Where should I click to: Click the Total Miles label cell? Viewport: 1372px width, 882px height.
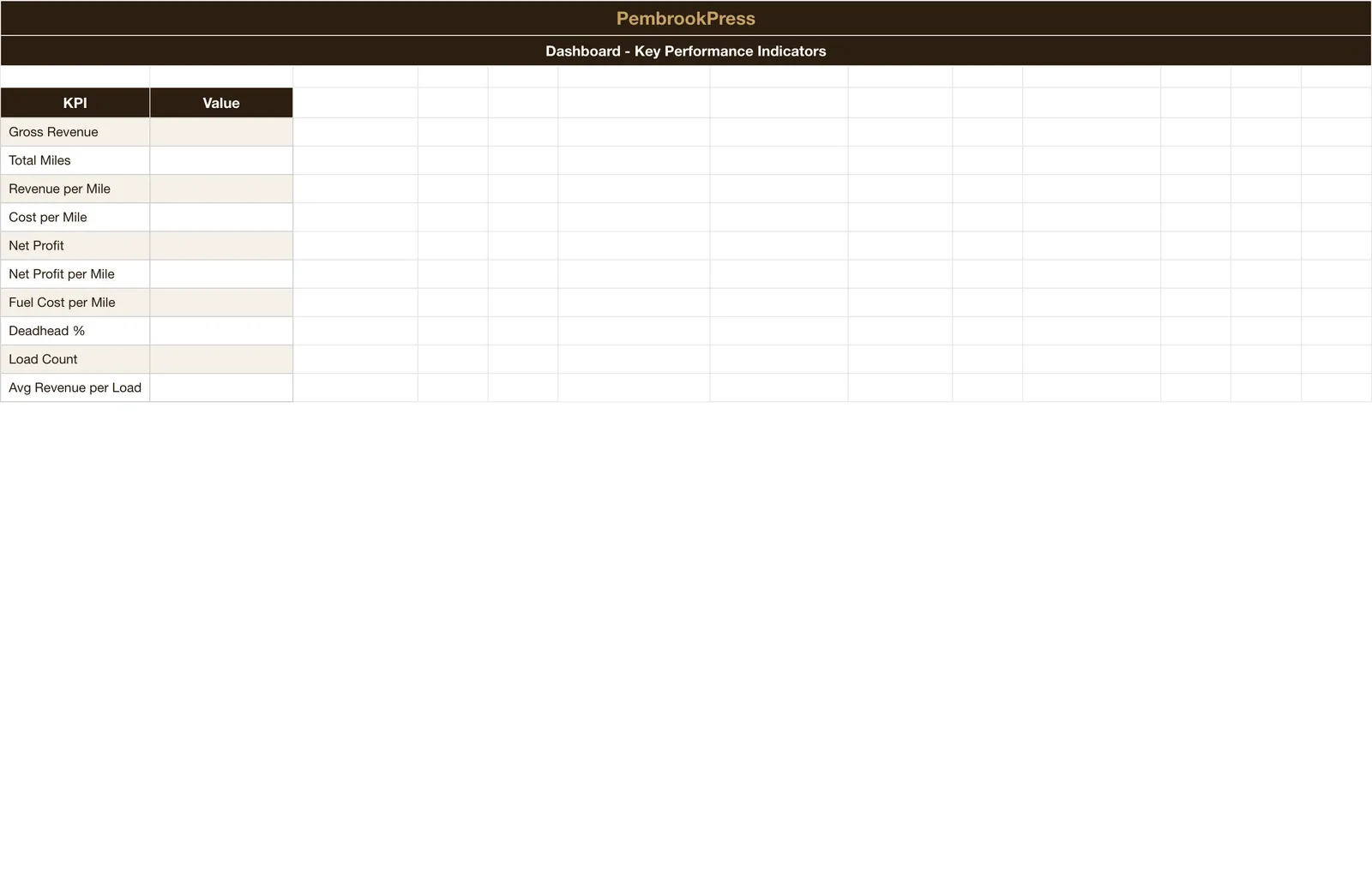(x=75, y=160)
